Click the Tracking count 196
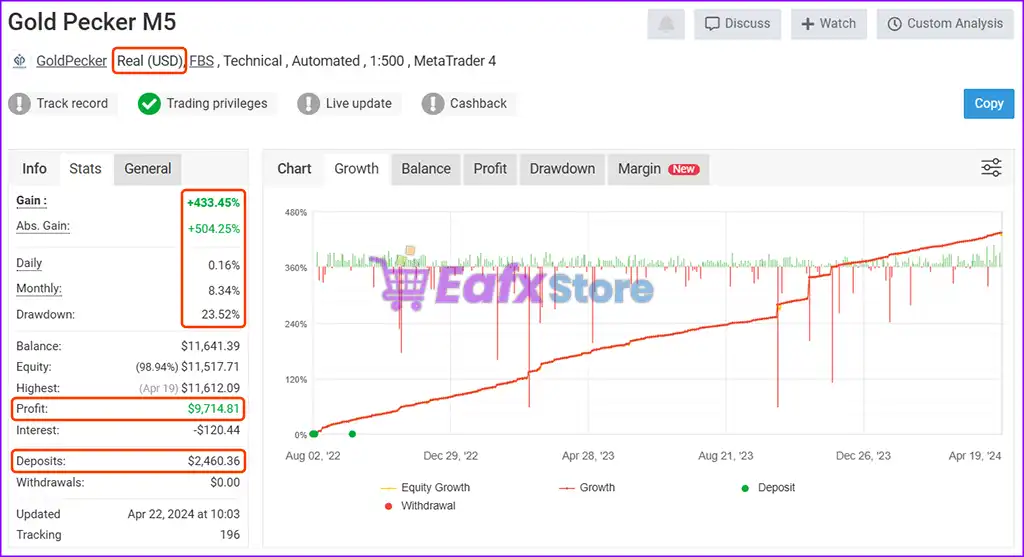Viewport: 1024px width, 557px height. [230, 535]
